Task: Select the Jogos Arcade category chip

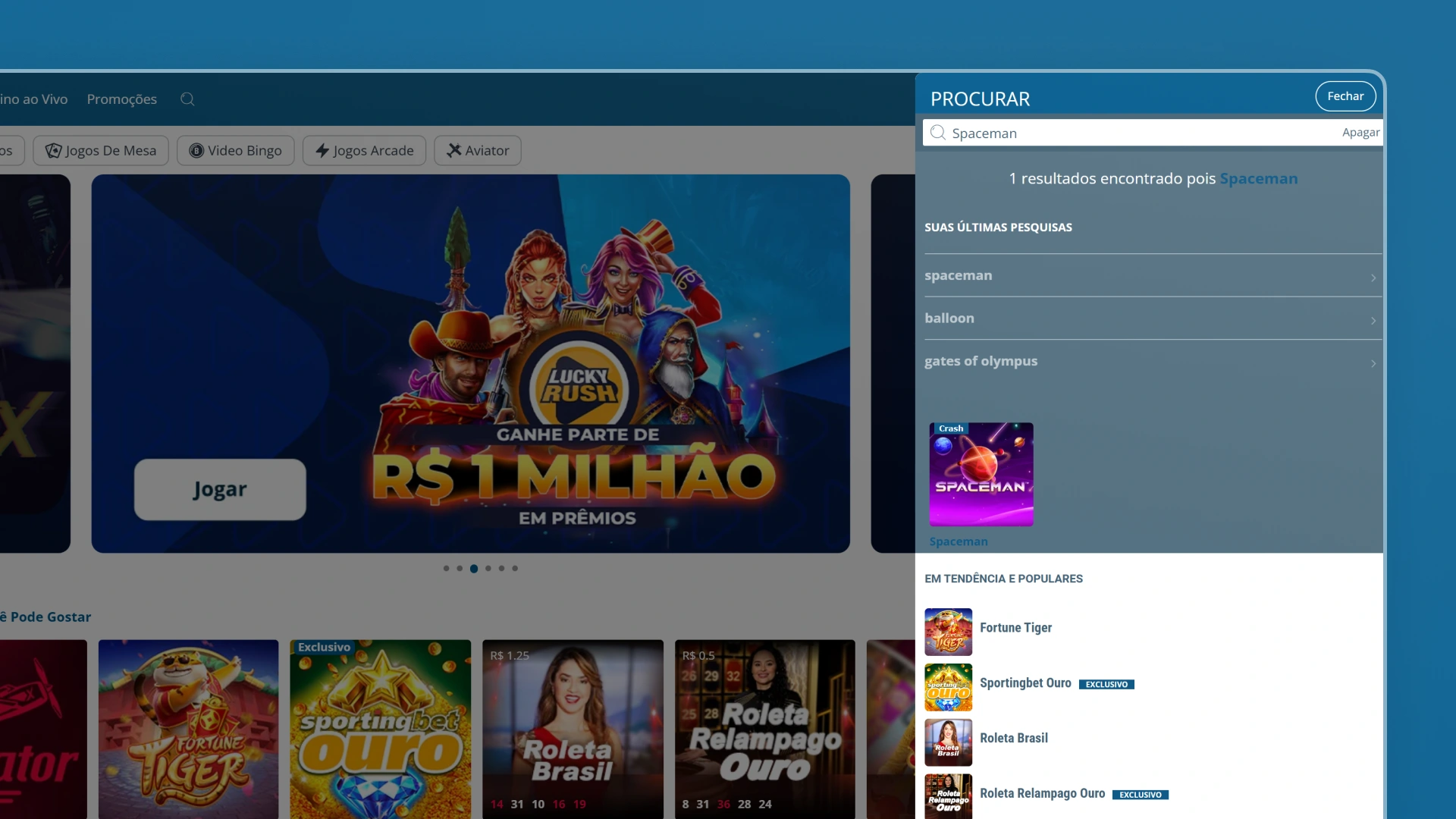Action: [x=364, y=150]
